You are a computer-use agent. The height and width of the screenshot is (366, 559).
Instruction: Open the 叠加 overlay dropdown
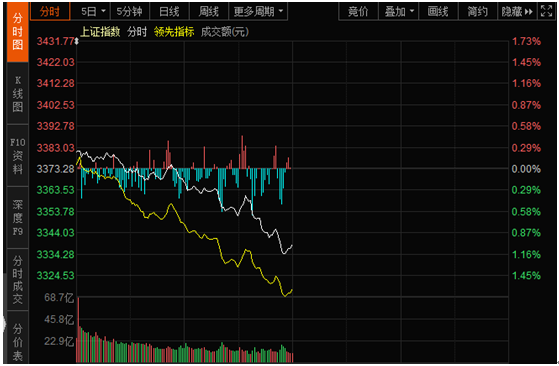click(x=399, y=12)
